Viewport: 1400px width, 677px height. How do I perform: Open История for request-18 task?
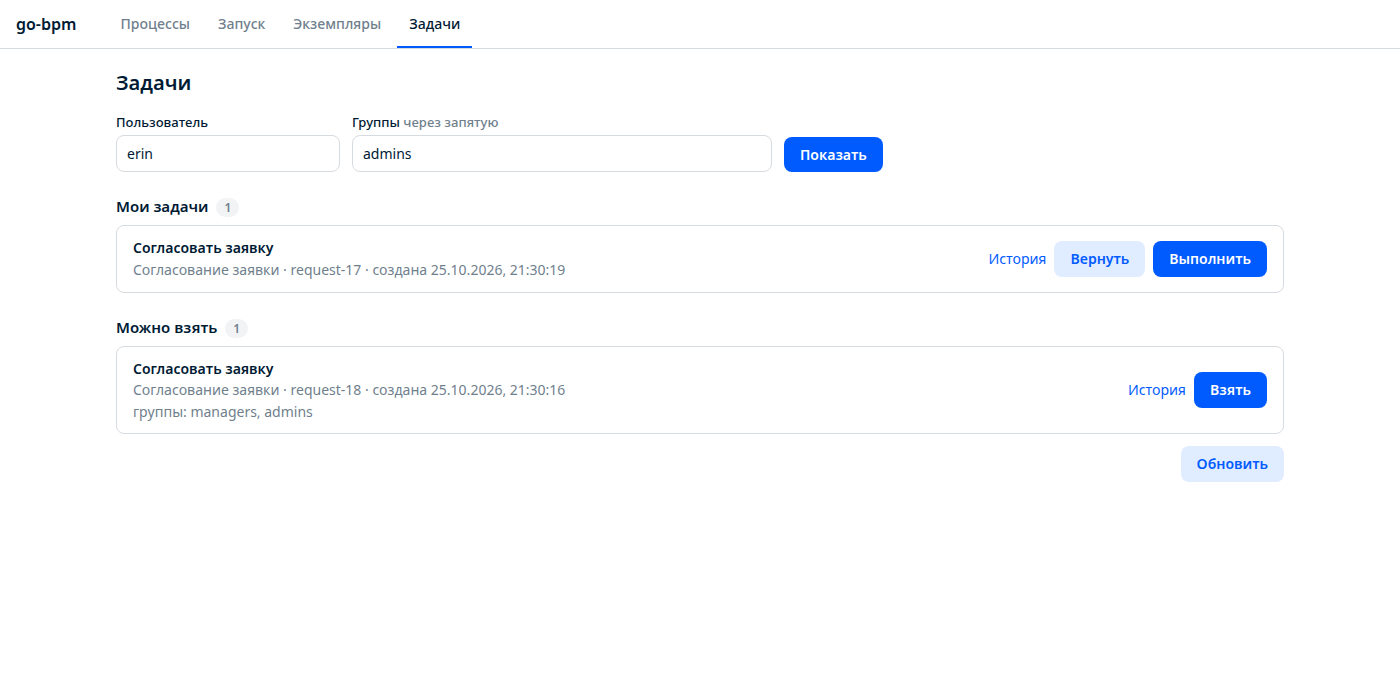(1157, 390)
